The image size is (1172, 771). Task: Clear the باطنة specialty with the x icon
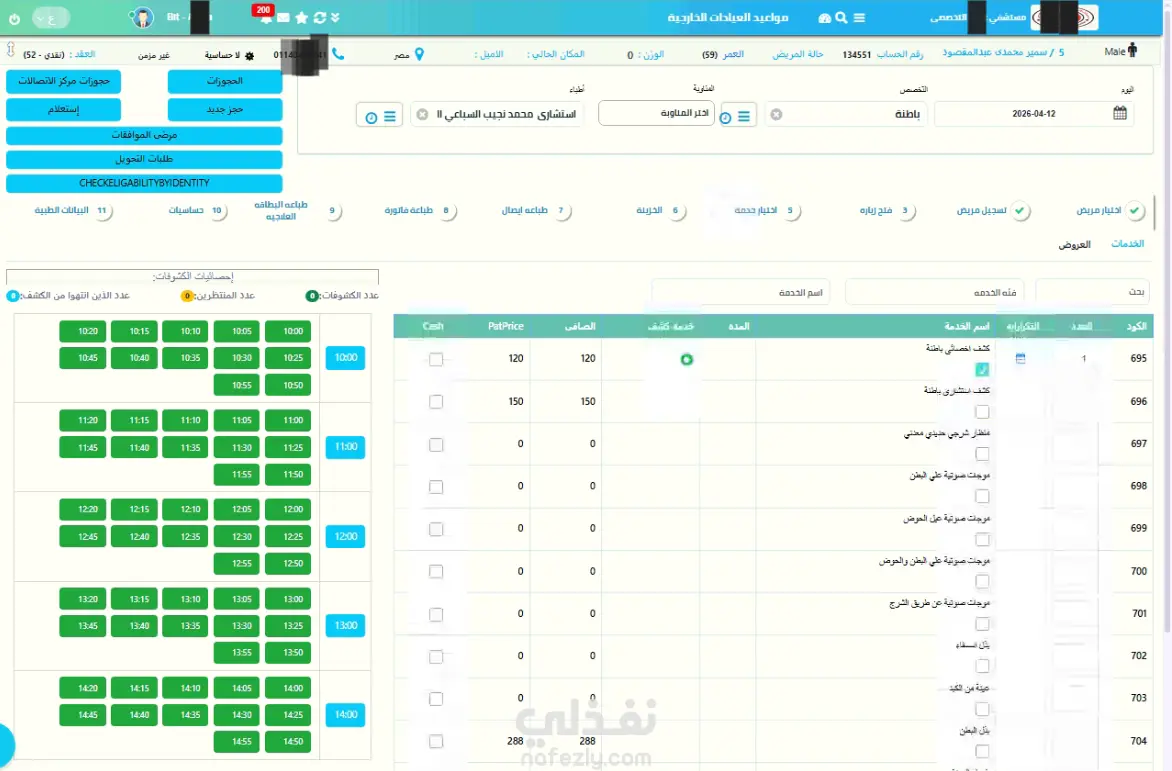[x=777, y=114]
